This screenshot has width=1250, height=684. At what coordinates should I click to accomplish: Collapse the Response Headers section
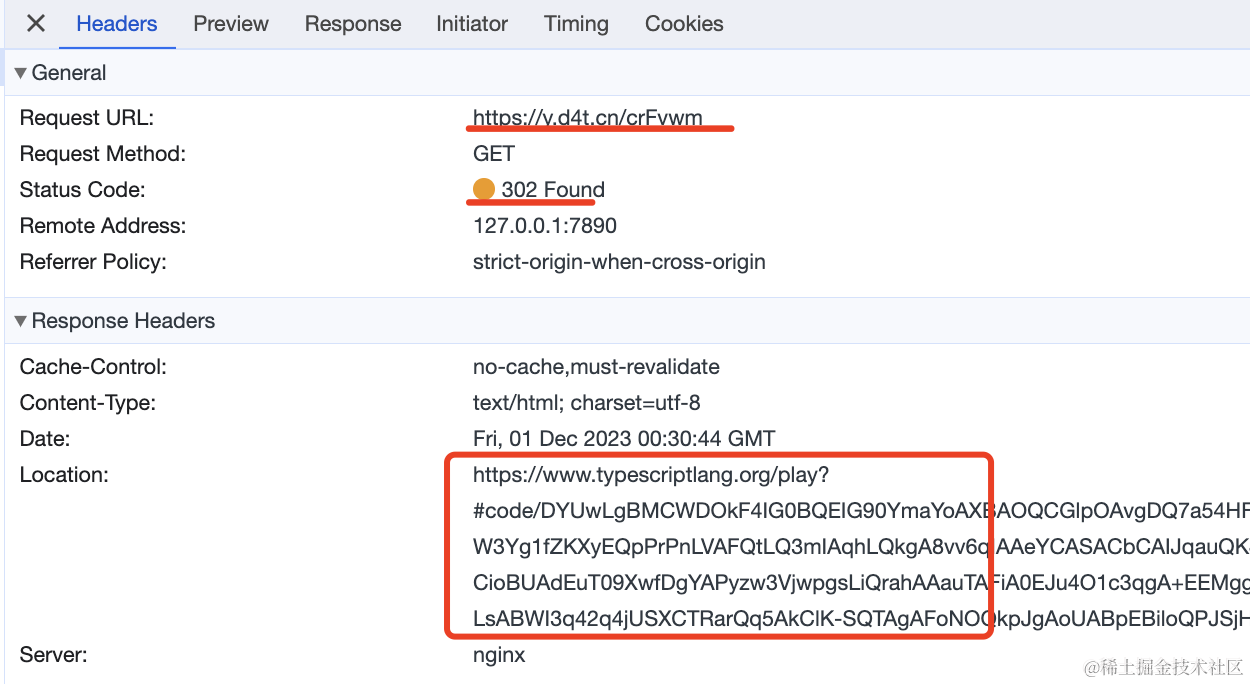coord(21,321)
